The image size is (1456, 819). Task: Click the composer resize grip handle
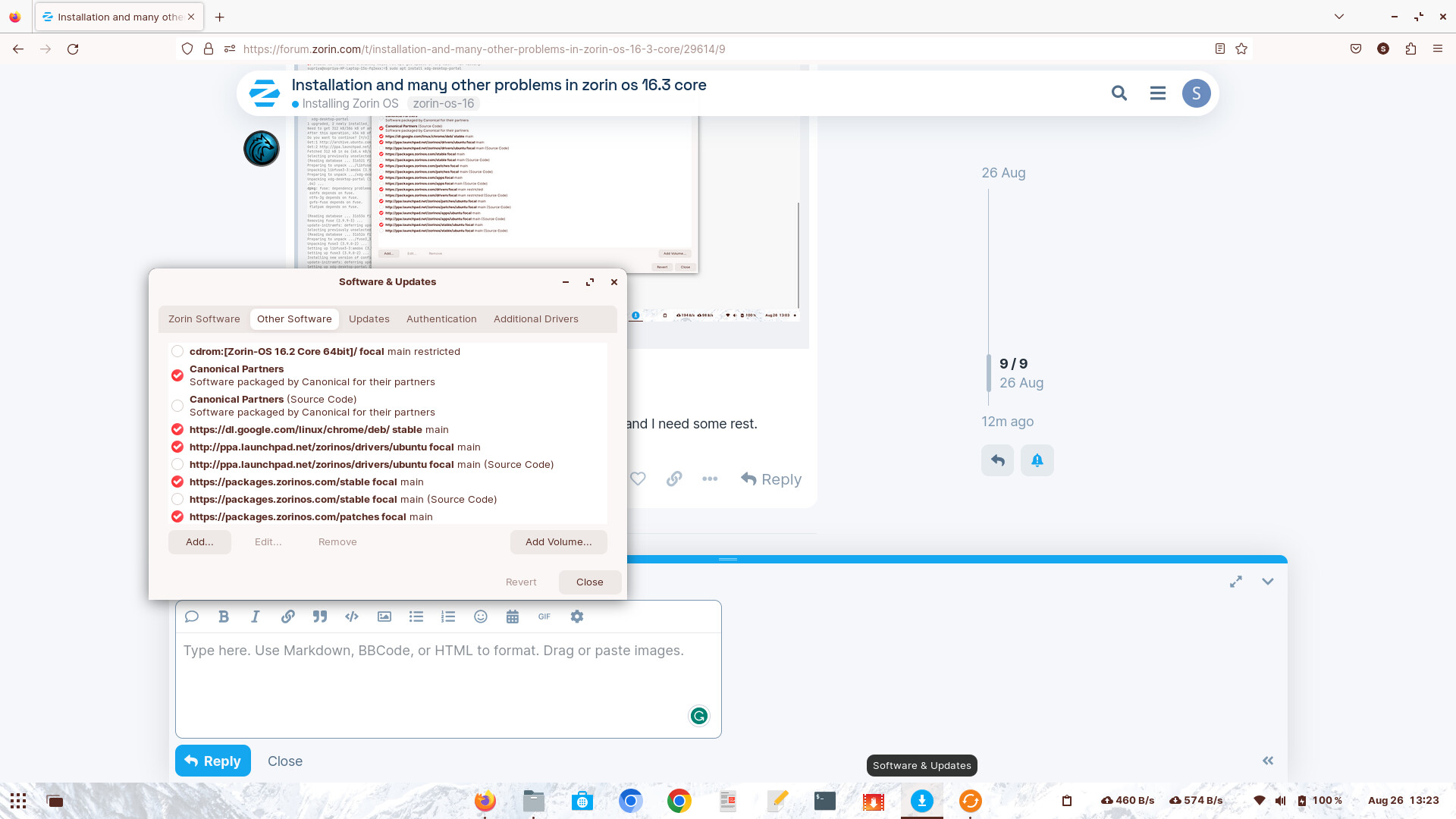coord(728,559)
